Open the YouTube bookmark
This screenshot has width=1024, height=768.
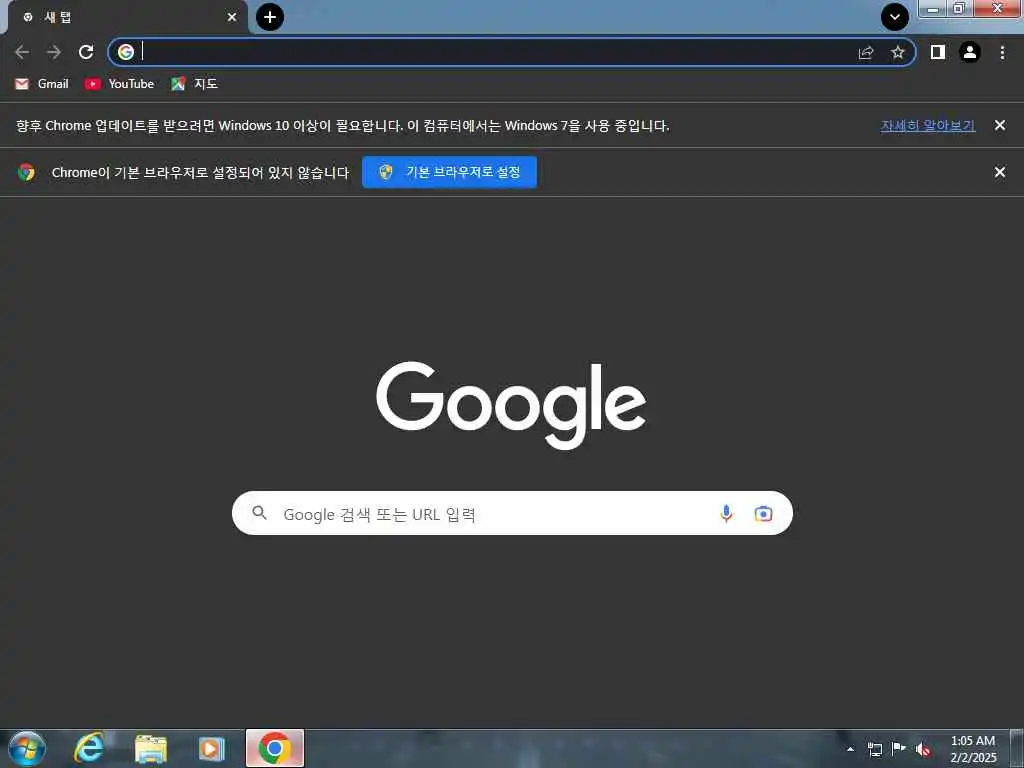[120, 84]
